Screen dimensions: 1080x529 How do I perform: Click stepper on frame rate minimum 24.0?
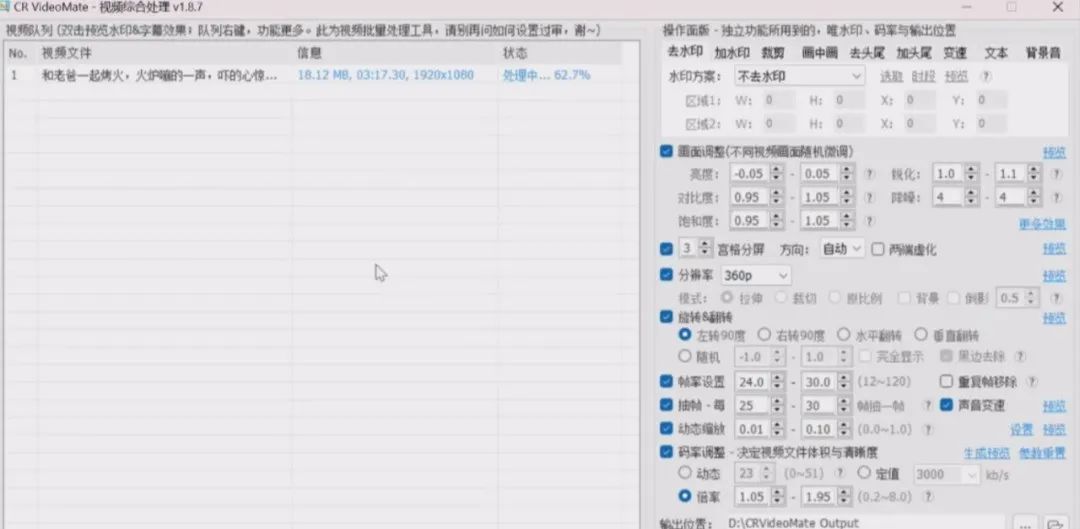[777, 382]
